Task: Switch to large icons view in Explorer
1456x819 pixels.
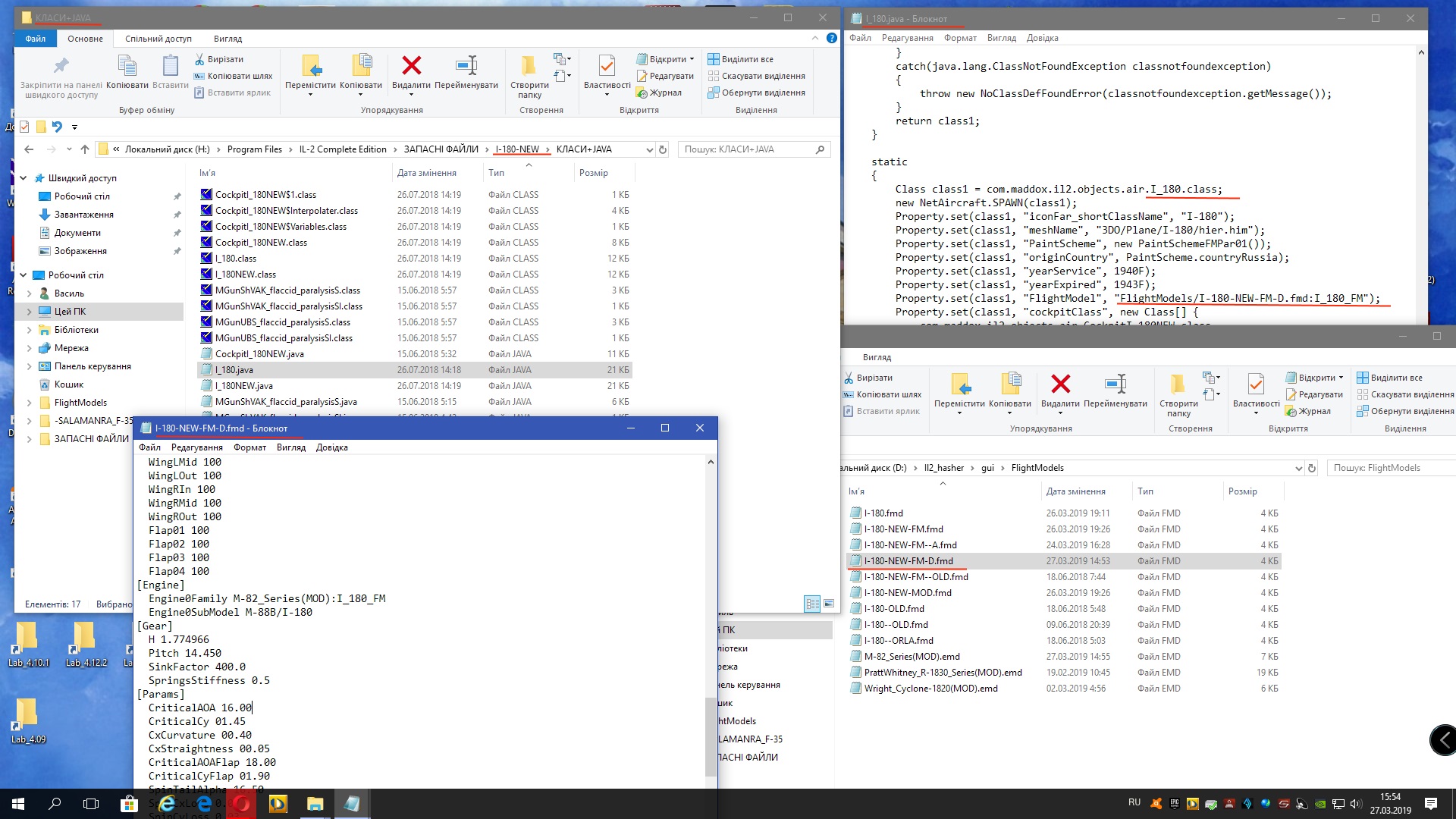Action: 829,604
